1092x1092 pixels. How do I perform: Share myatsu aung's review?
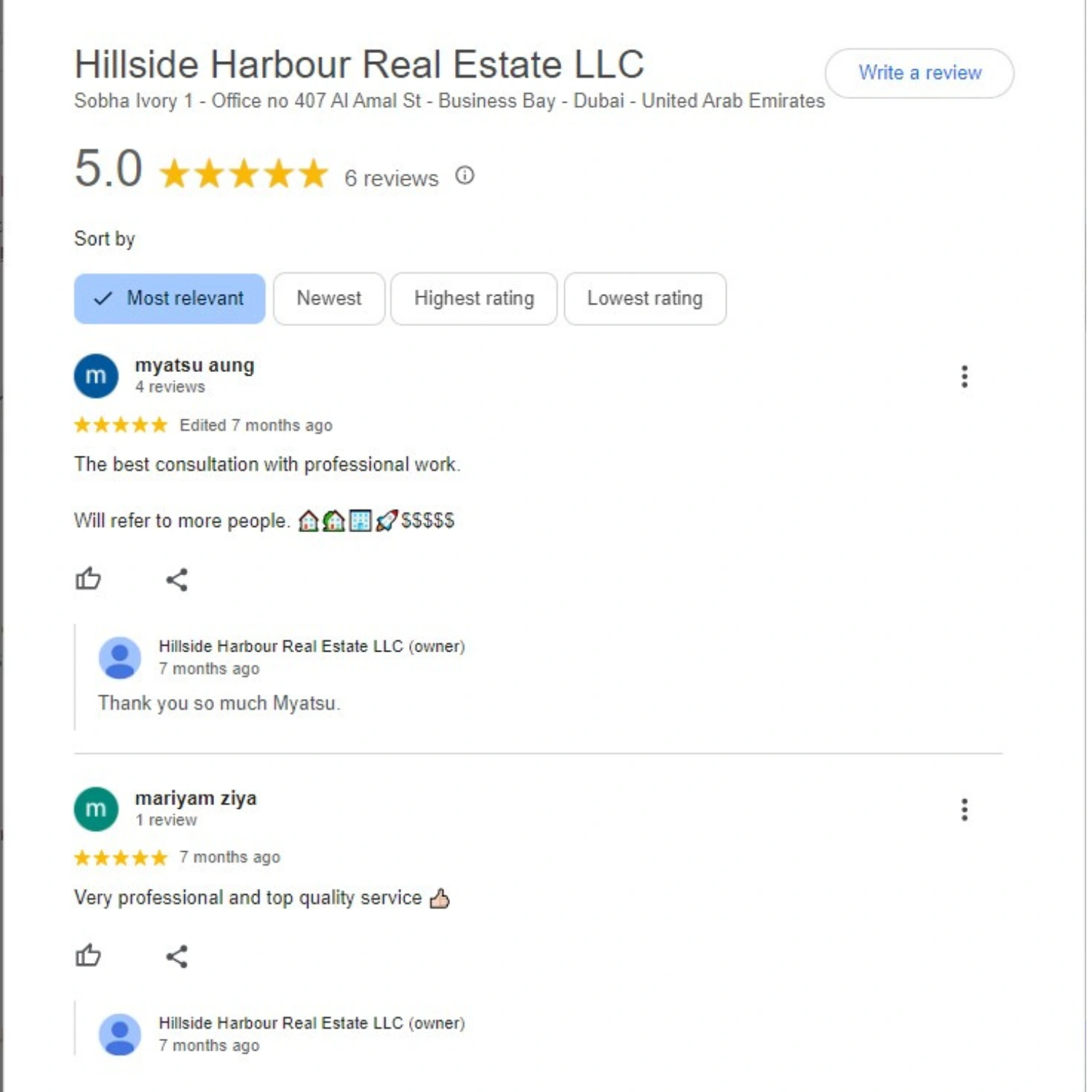pos(177,580)
